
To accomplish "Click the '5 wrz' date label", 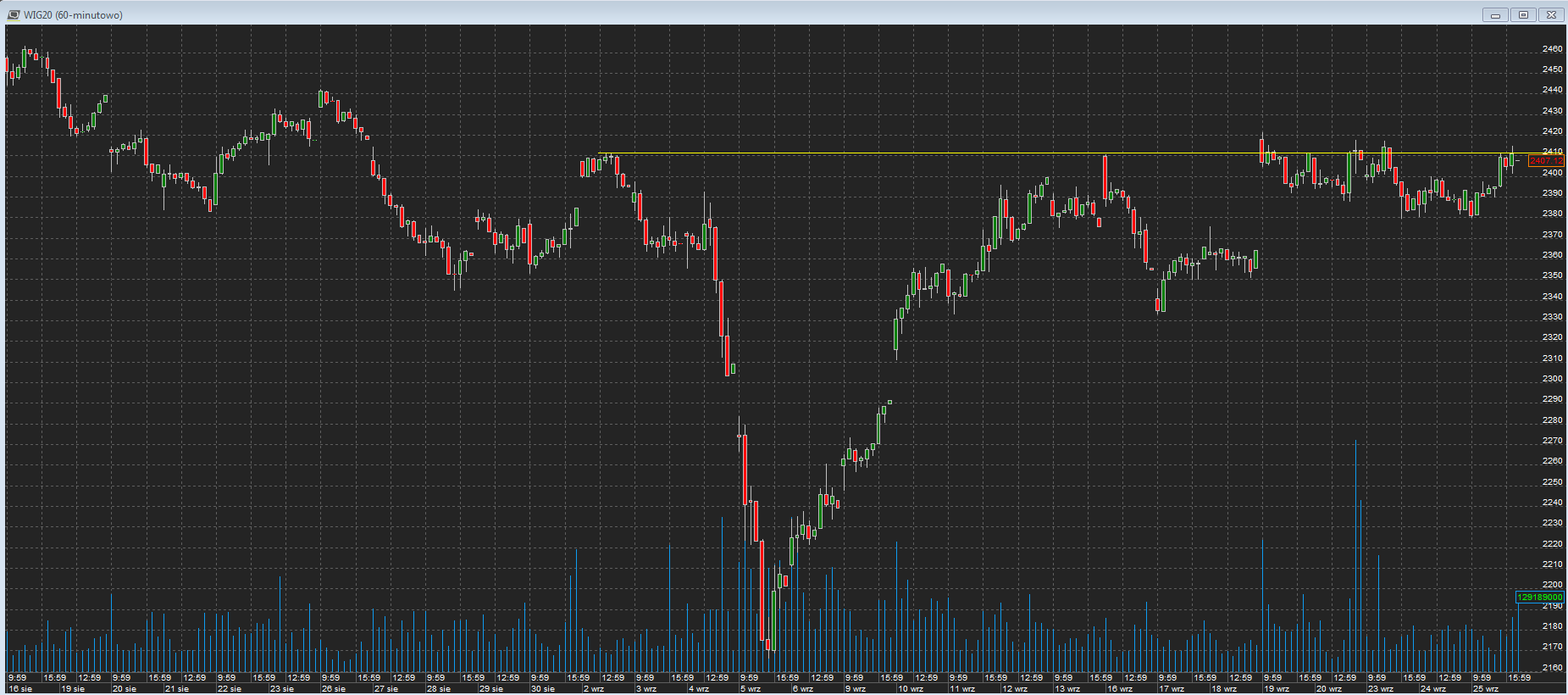I will tap(751, 689).
